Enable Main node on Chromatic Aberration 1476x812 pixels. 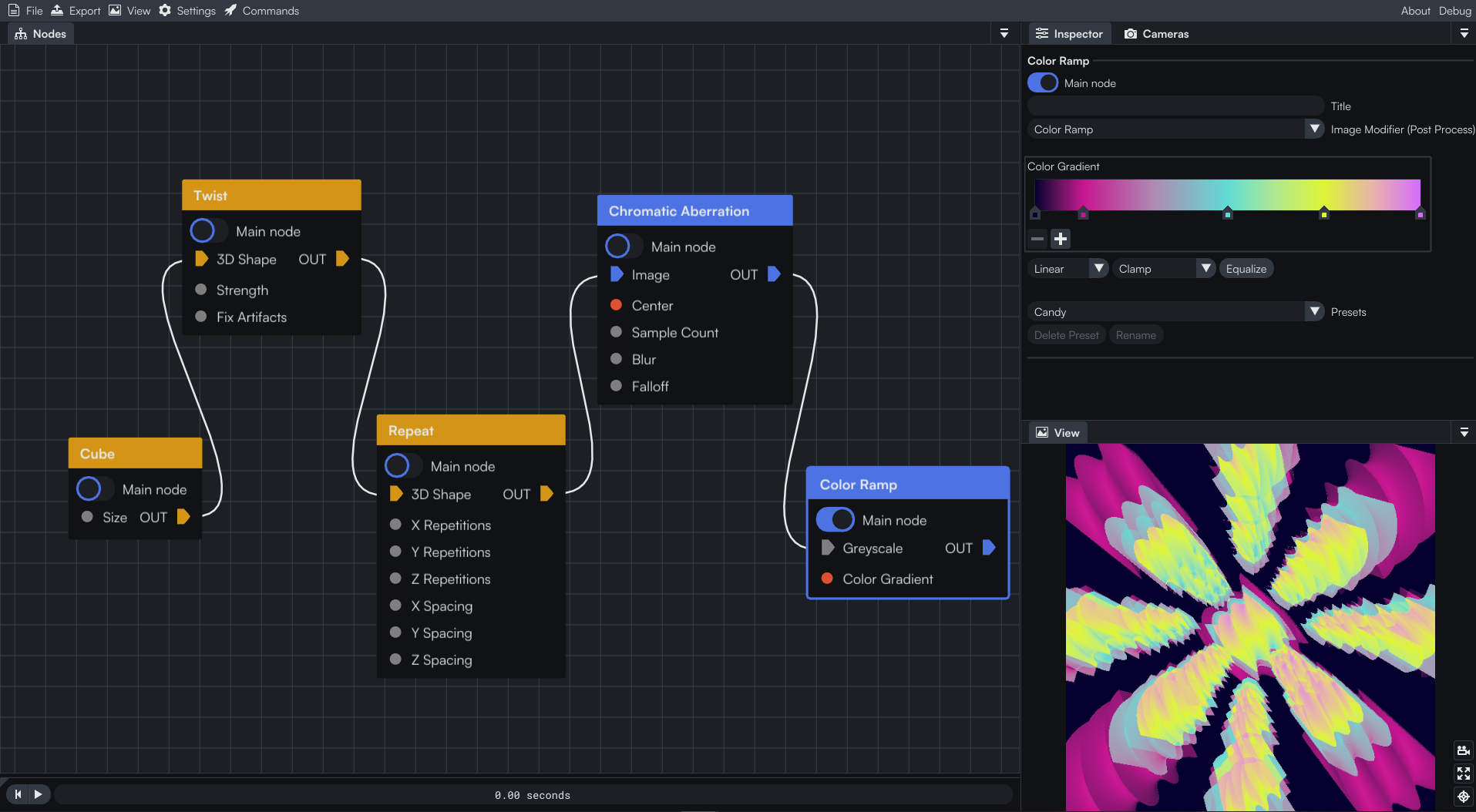pos(623,247)
